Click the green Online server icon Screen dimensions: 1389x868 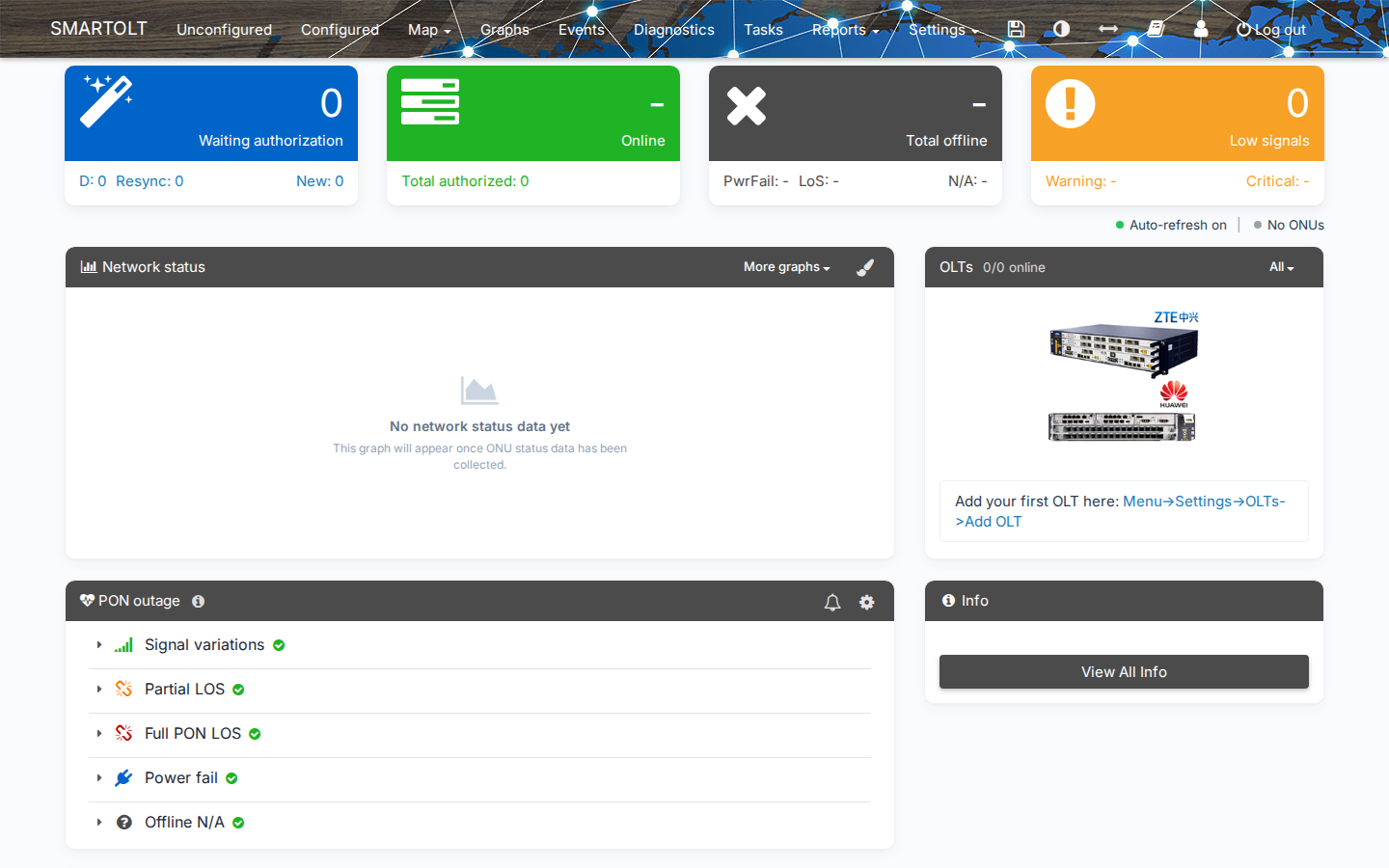pyautogui.click(x=430, y=102)
